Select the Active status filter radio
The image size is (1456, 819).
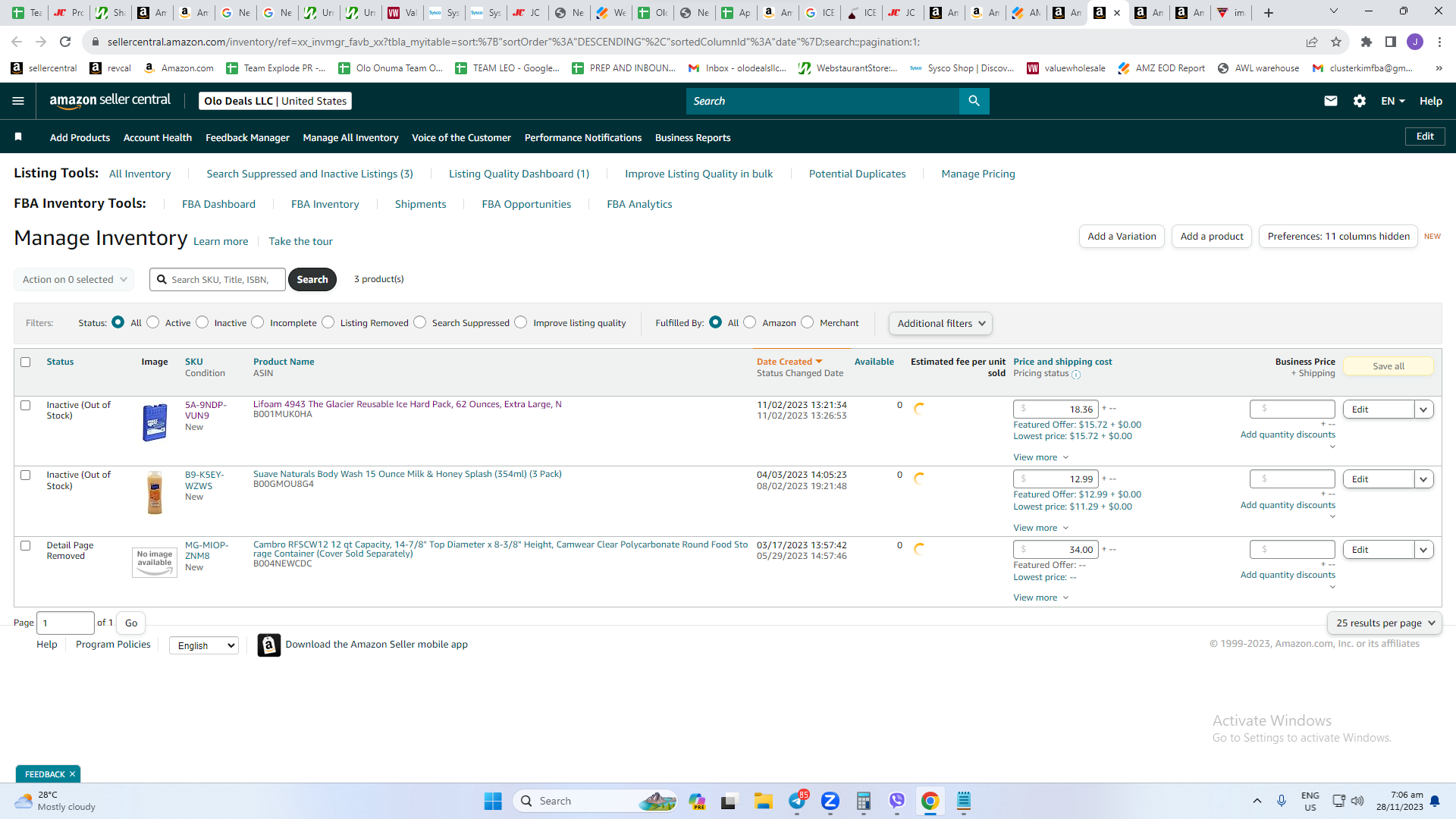153,322
